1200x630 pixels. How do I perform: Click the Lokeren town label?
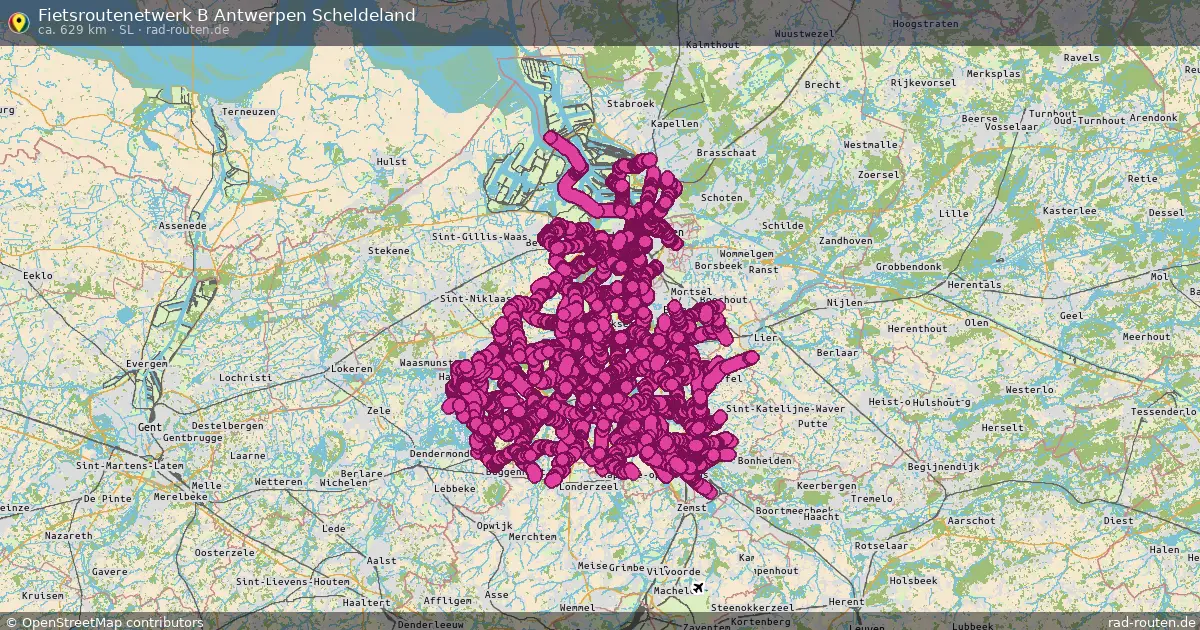(351, 369)
